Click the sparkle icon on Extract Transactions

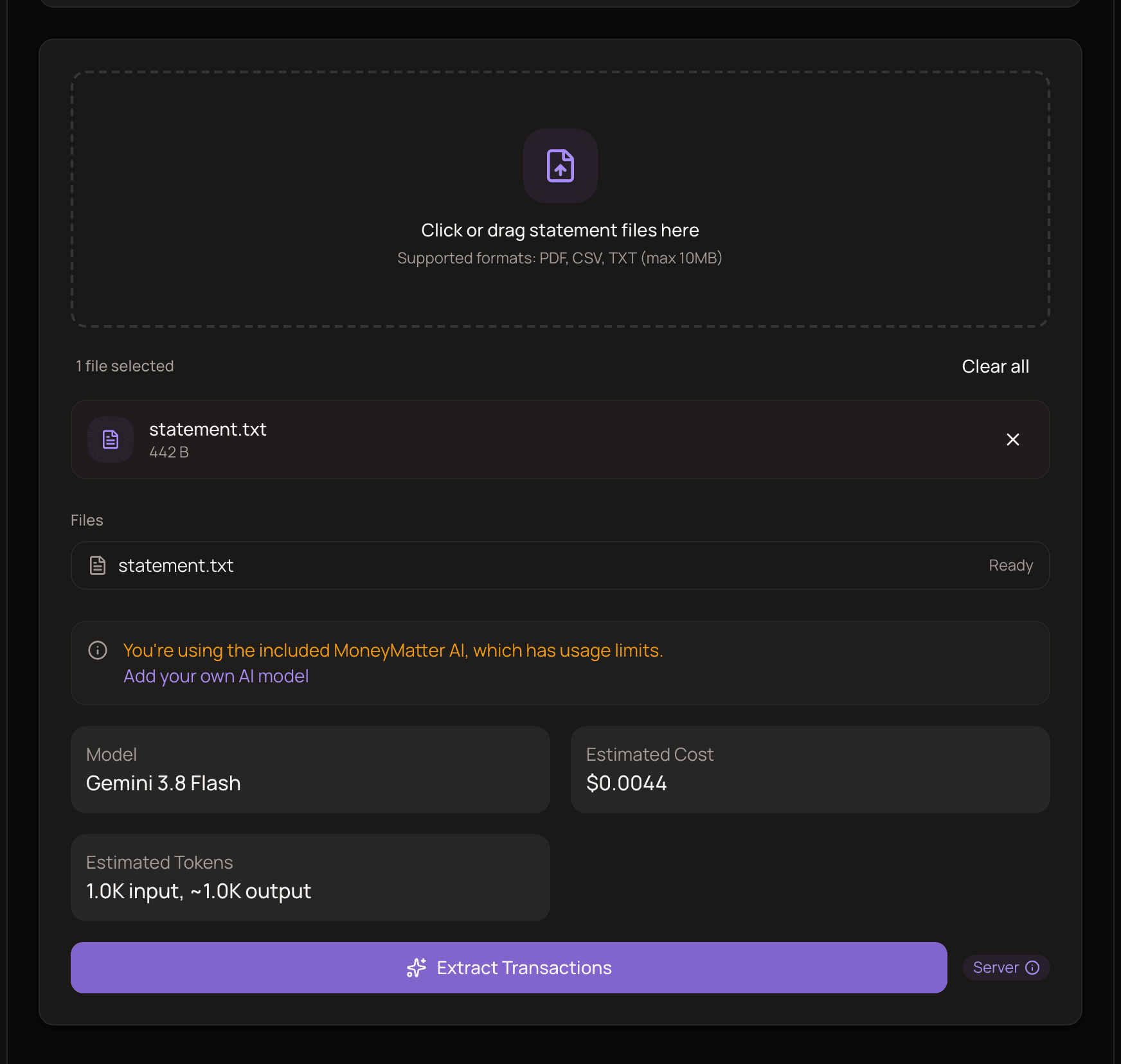click(417, 968)
